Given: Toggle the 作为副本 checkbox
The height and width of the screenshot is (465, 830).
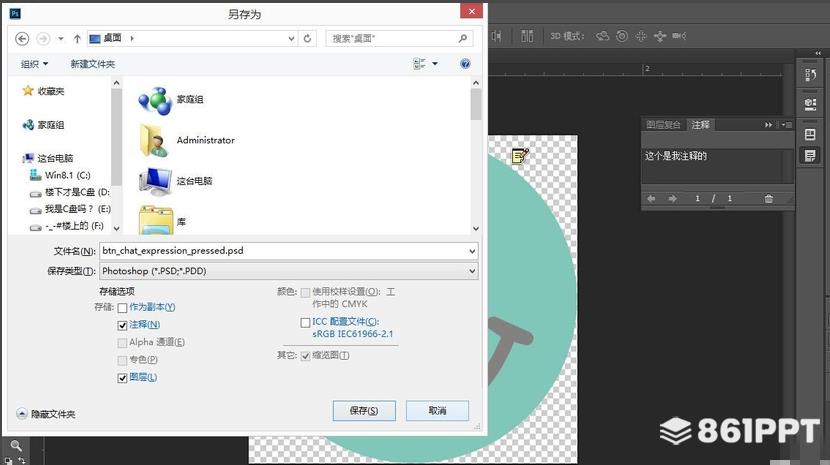Looking at the screenshot, I should (122, 308).
